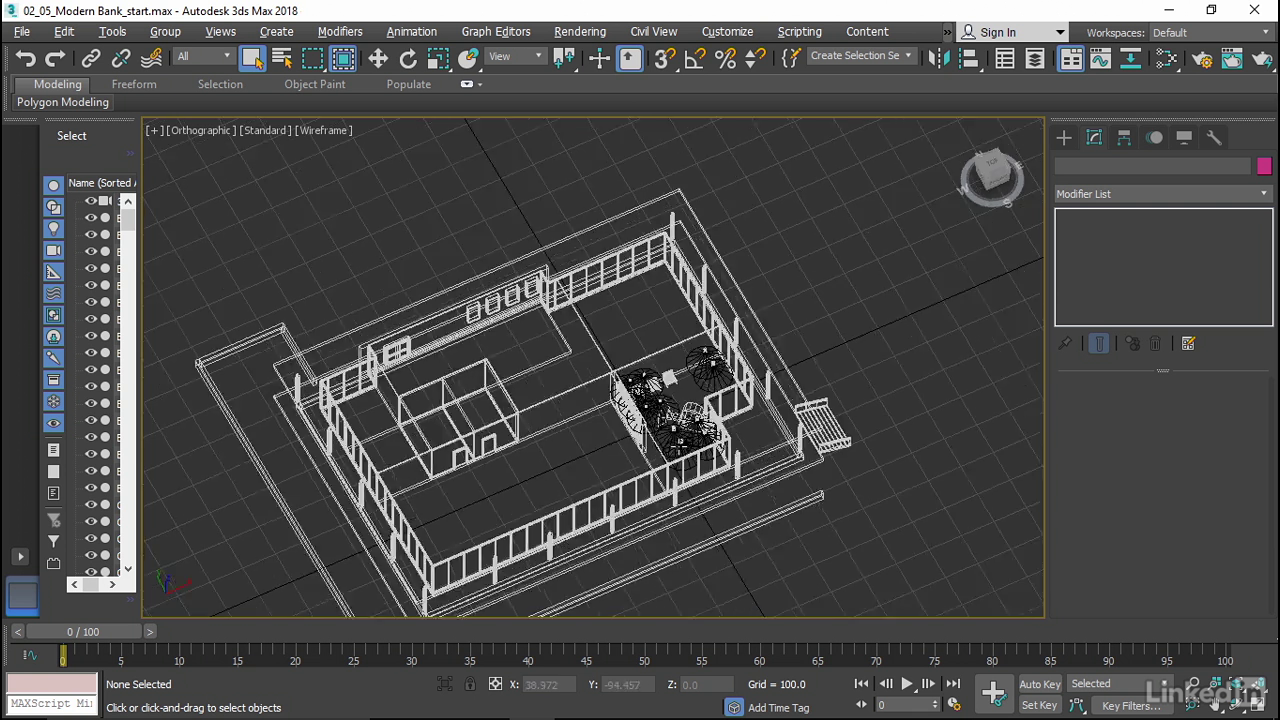Click the Polygon Modeling panel button
This screenshot has height=720, width=1280.
[x=63, y=102]
